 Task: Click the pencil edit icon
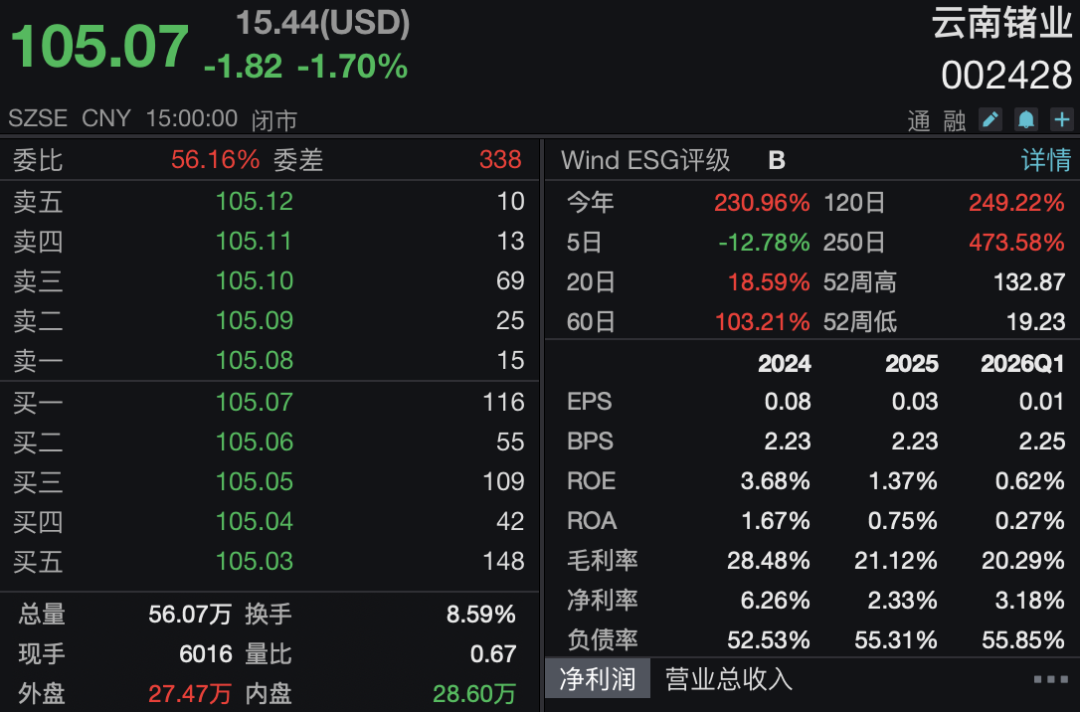990,120
